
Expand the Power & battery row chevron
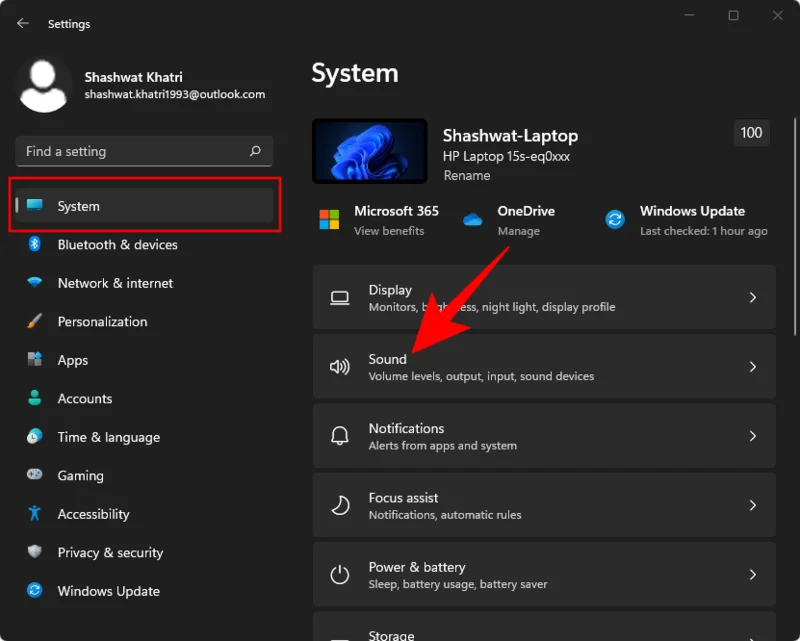753,574
